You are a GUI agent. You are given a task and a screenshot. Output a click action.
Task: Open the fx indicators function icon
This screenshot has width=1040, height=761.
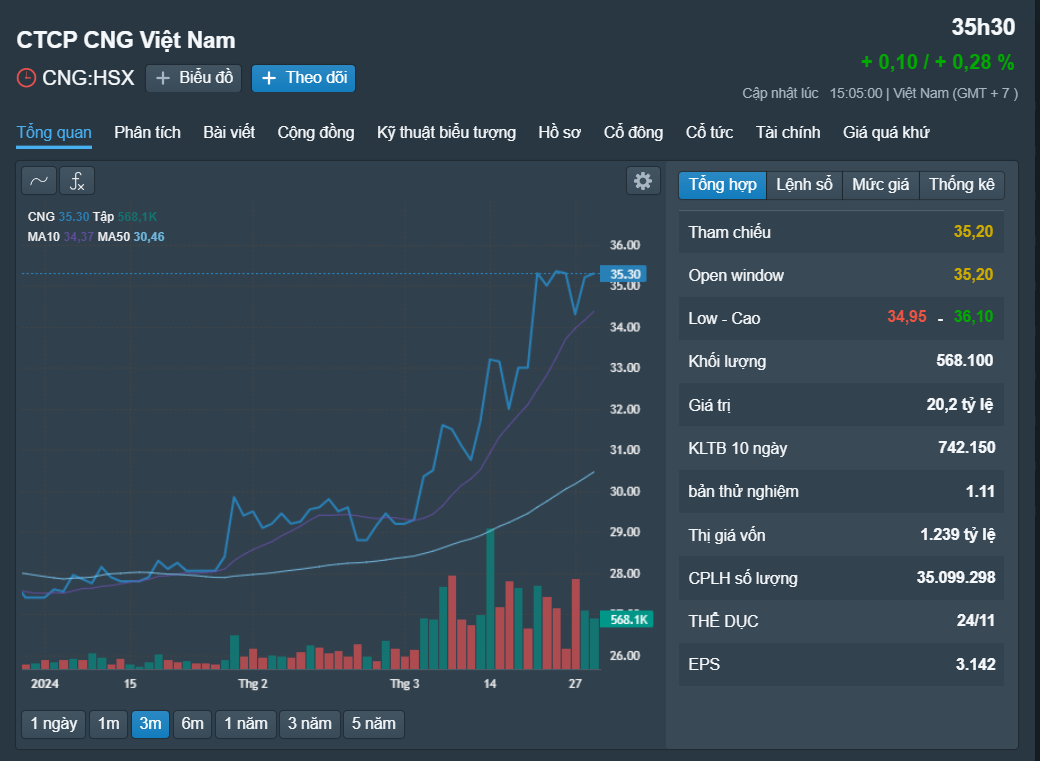tap(77, 181)
